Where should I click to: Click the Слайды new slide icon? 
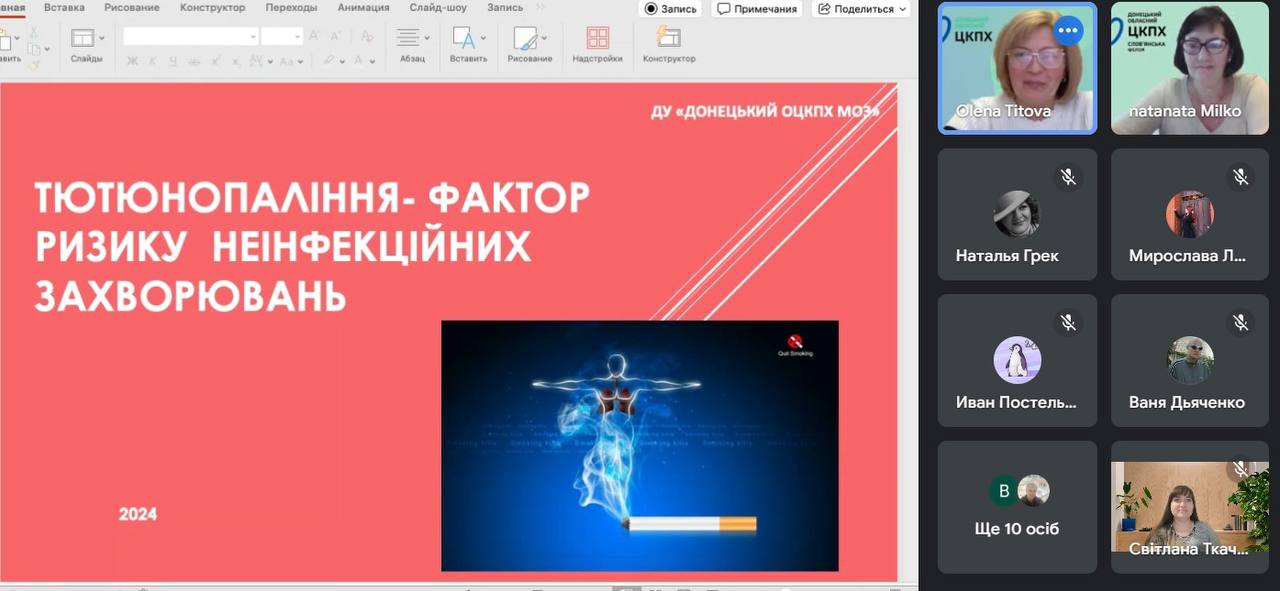tap(83, 39)
